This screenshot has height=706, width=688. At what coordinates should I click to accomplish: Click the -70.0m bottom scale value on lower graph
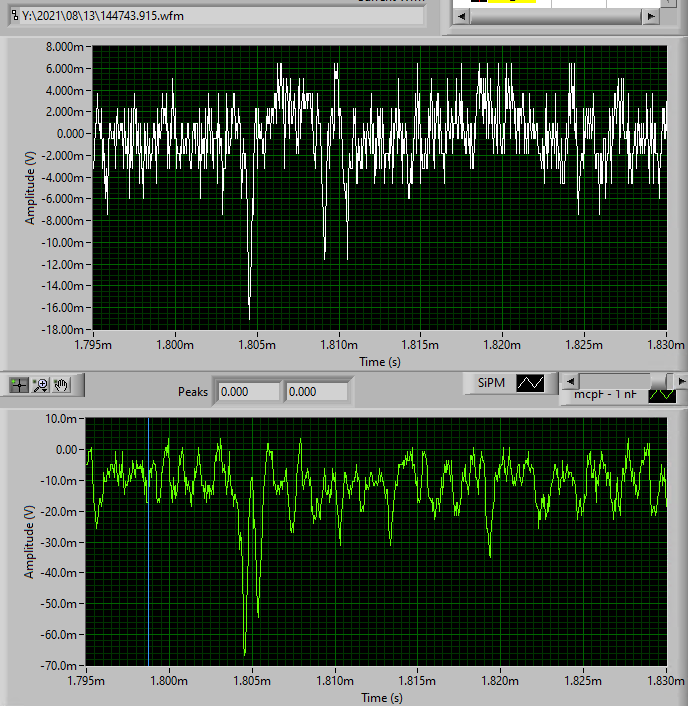pyautogui.click(x=59, y=665)
